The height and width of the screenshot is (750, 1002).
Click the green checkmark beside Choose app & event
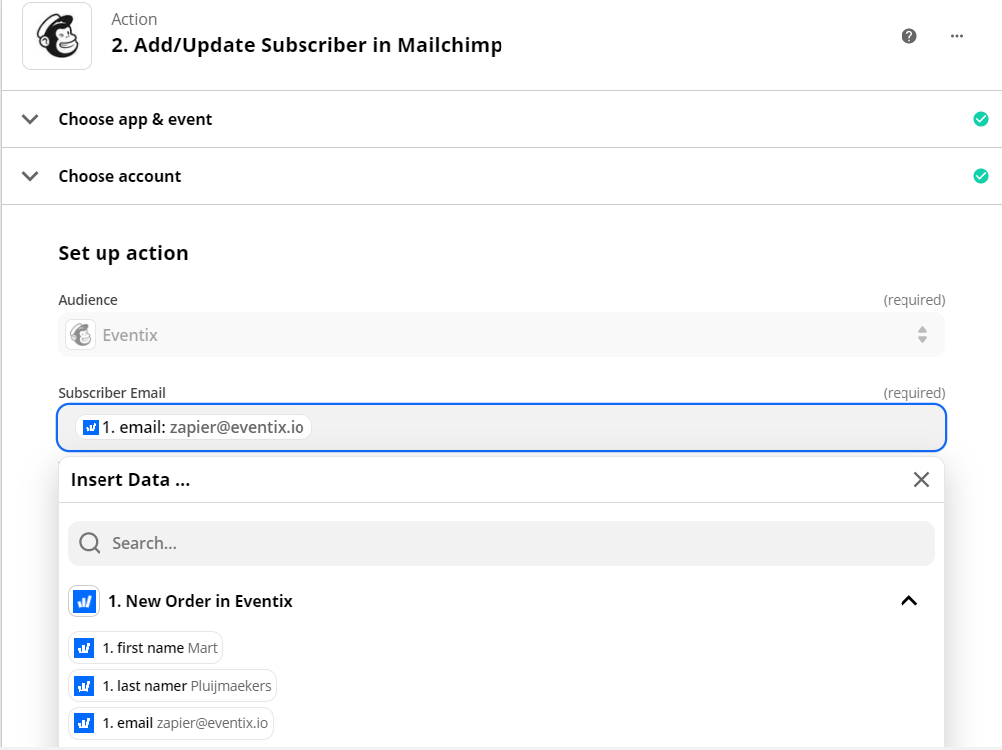pos(980,119)
